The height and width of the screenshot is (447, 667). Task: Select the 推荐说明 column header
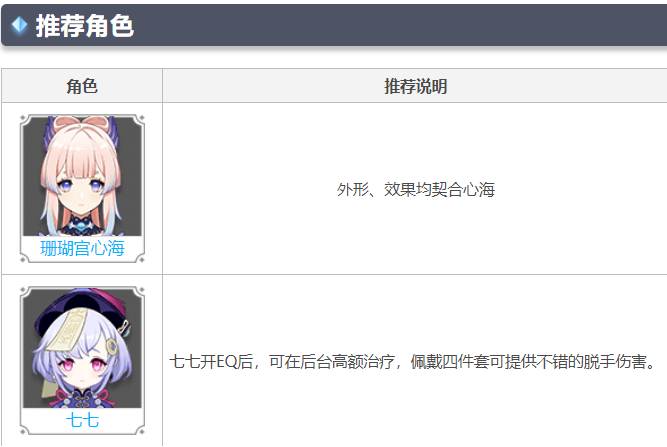[x=415, y=86]
